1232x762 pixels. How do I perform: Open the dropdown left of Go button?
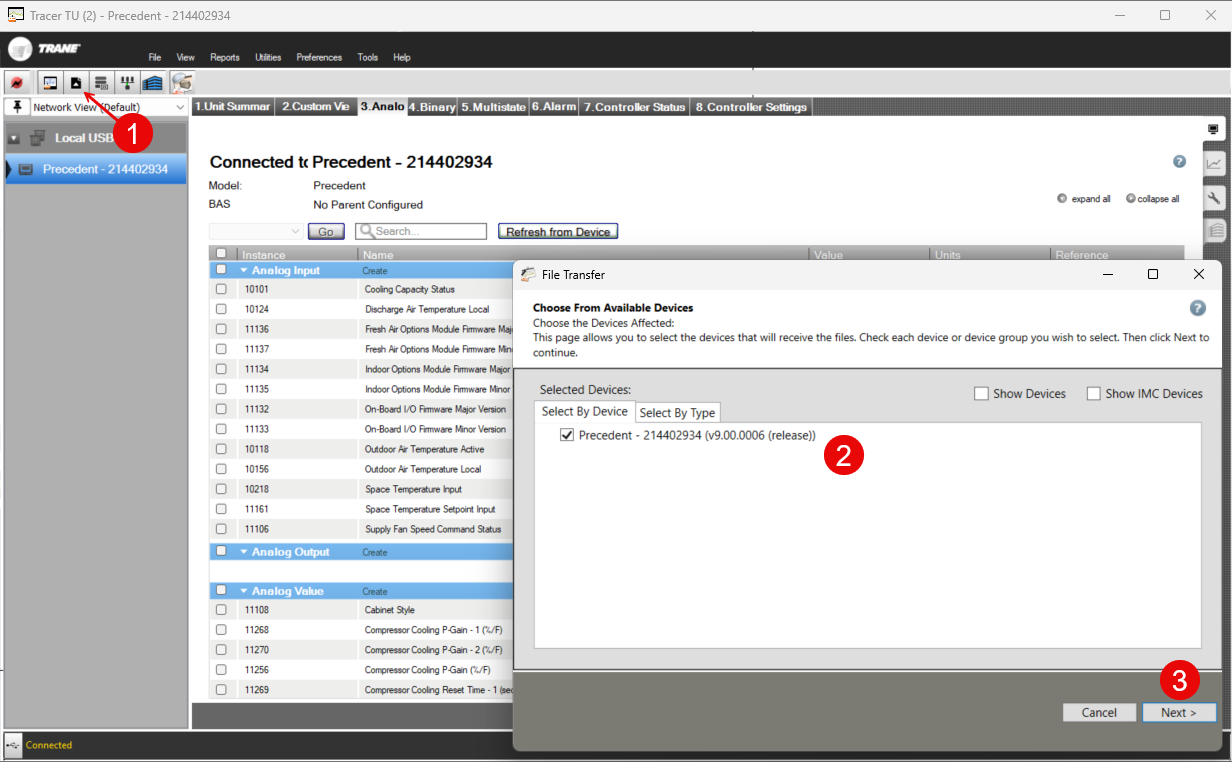[x=255, y=231]
